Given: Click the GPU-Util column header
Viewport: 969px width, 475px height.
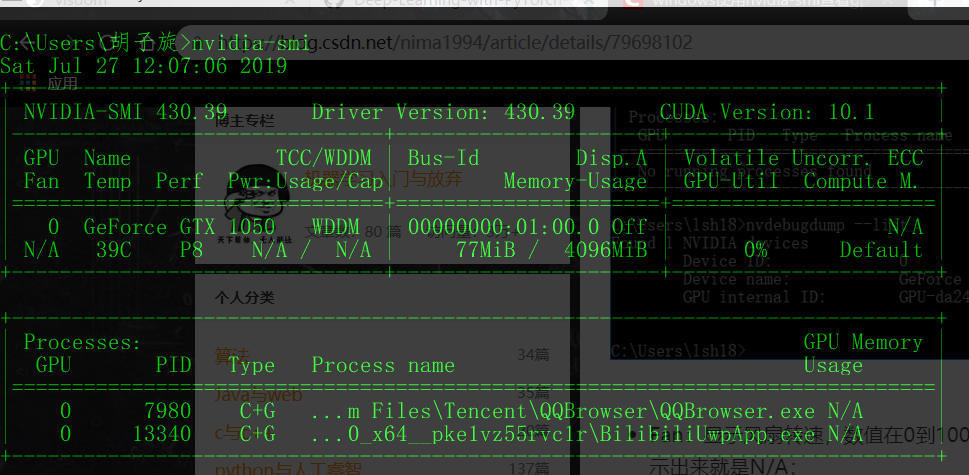Looking at the screenshot, I should 731,181.
